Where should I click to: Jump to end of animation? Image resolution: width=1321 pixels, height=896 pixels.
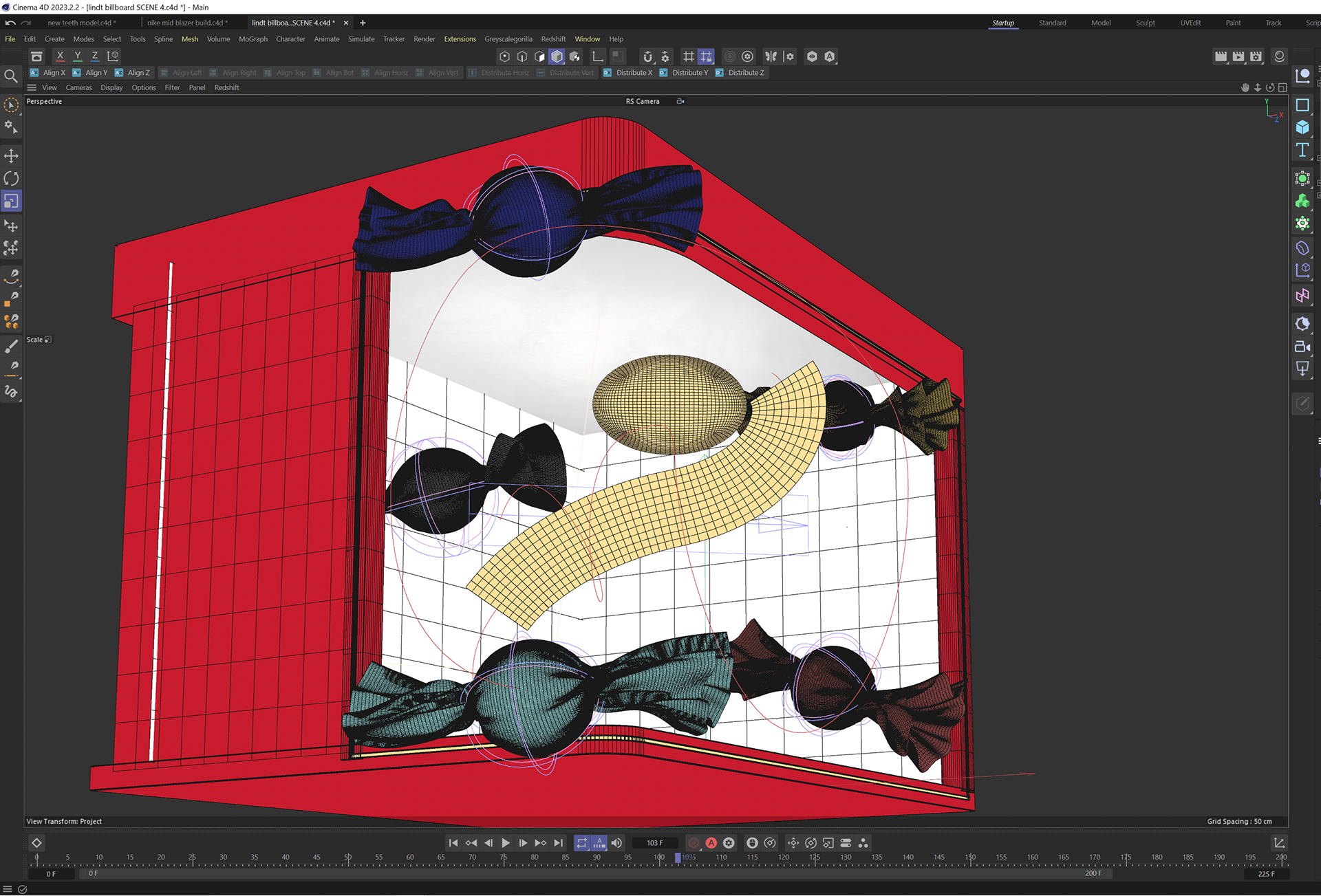(558, 843)
